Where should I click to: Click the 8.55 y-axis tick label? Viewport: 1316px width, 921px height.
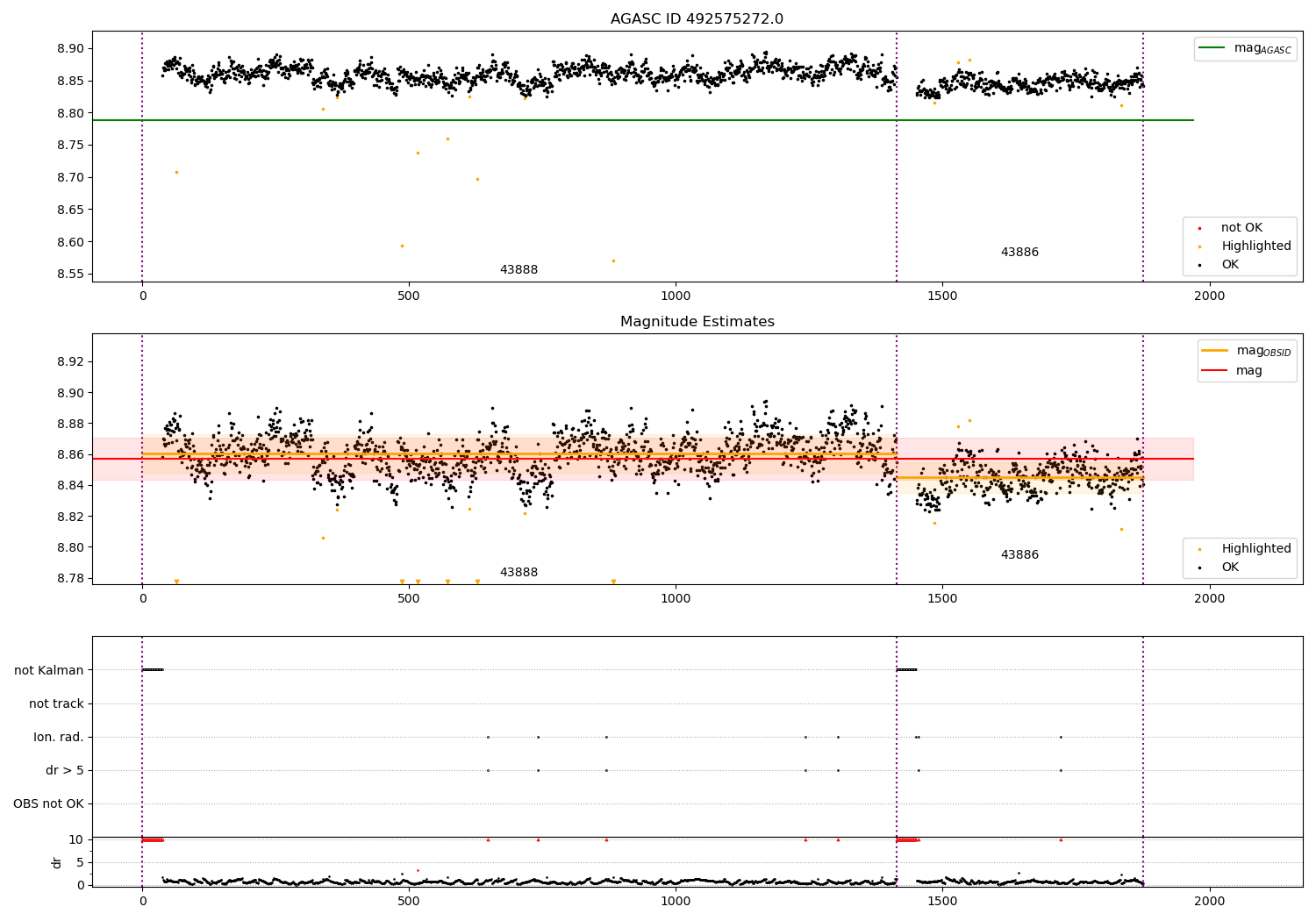point(68,275)
